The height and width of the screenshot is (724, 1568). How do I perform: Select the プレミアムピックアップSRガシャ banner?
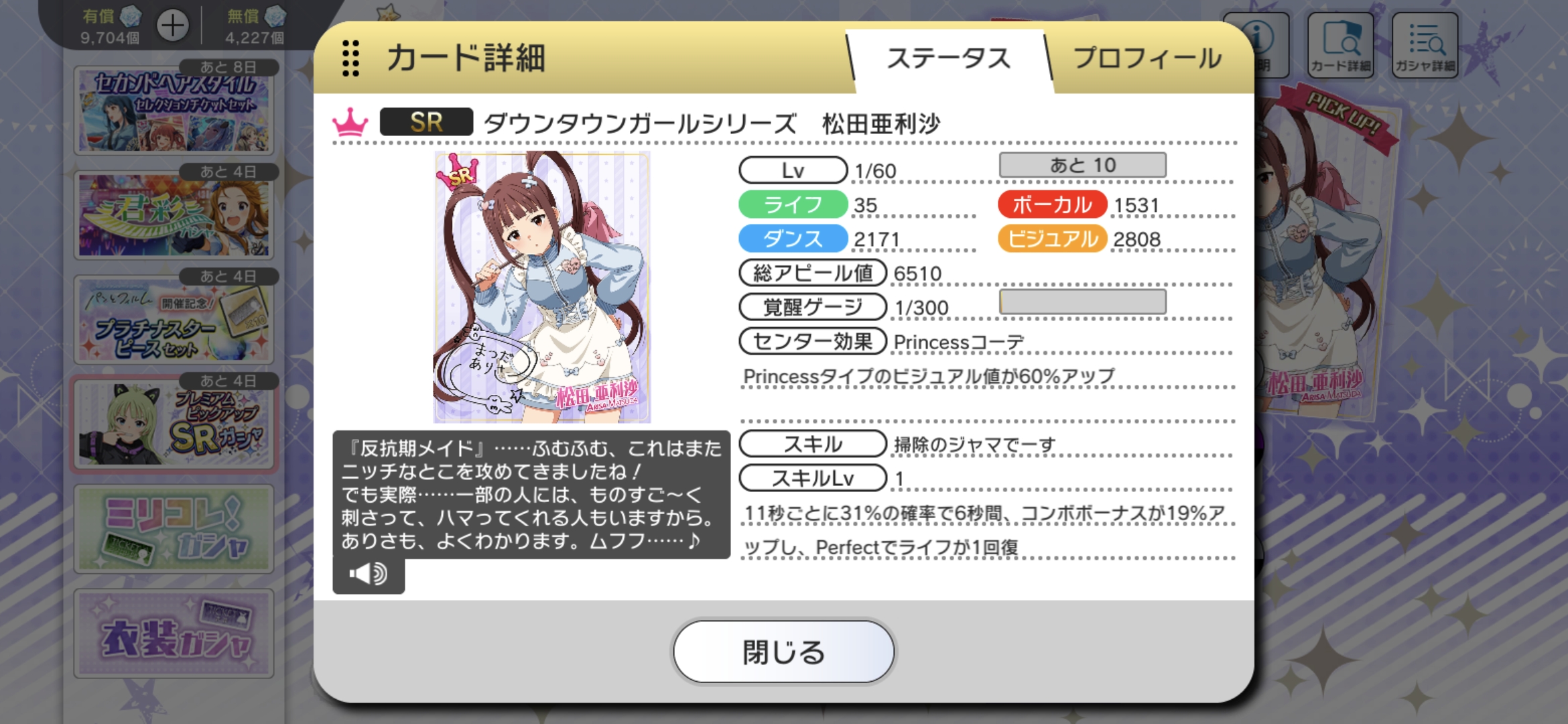[x=174, y=424]
